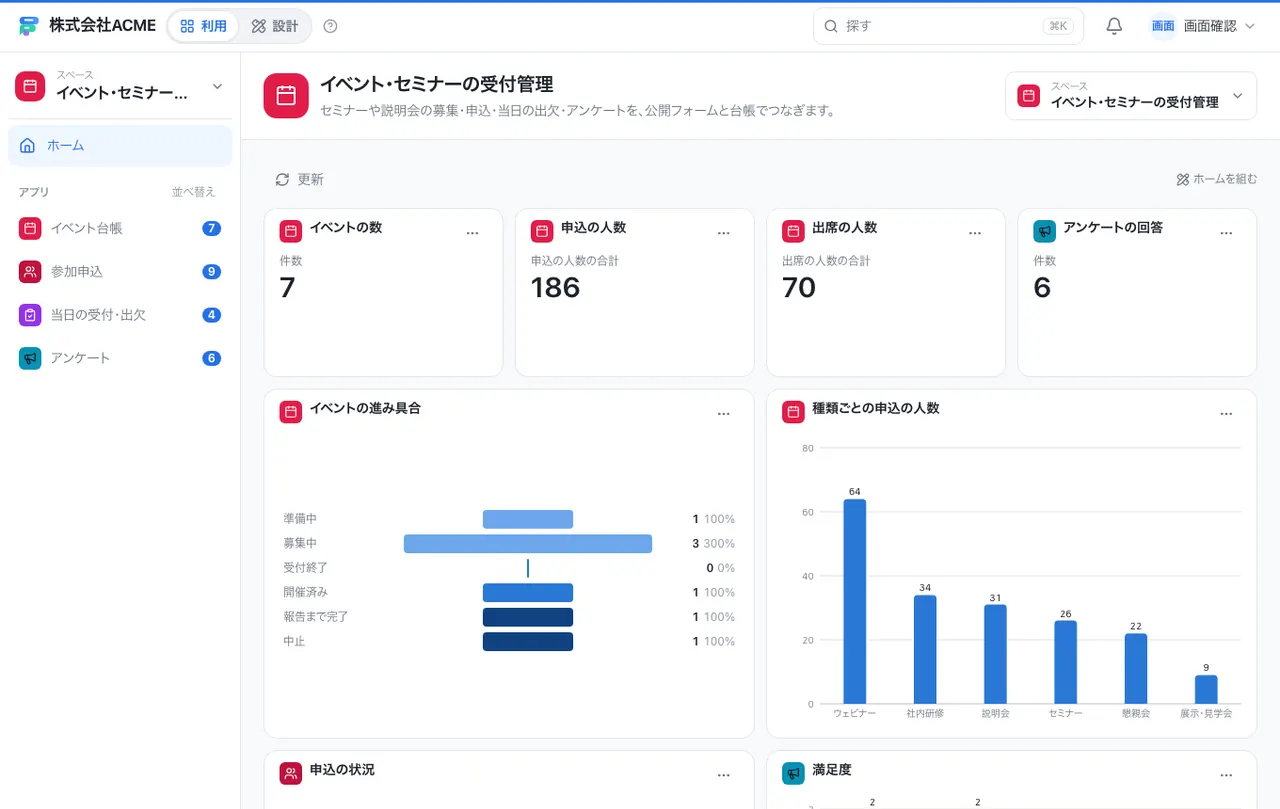Open the アンケート app in the sidebar
This screenshot has width=1280, height=809.
click(120, 358)
